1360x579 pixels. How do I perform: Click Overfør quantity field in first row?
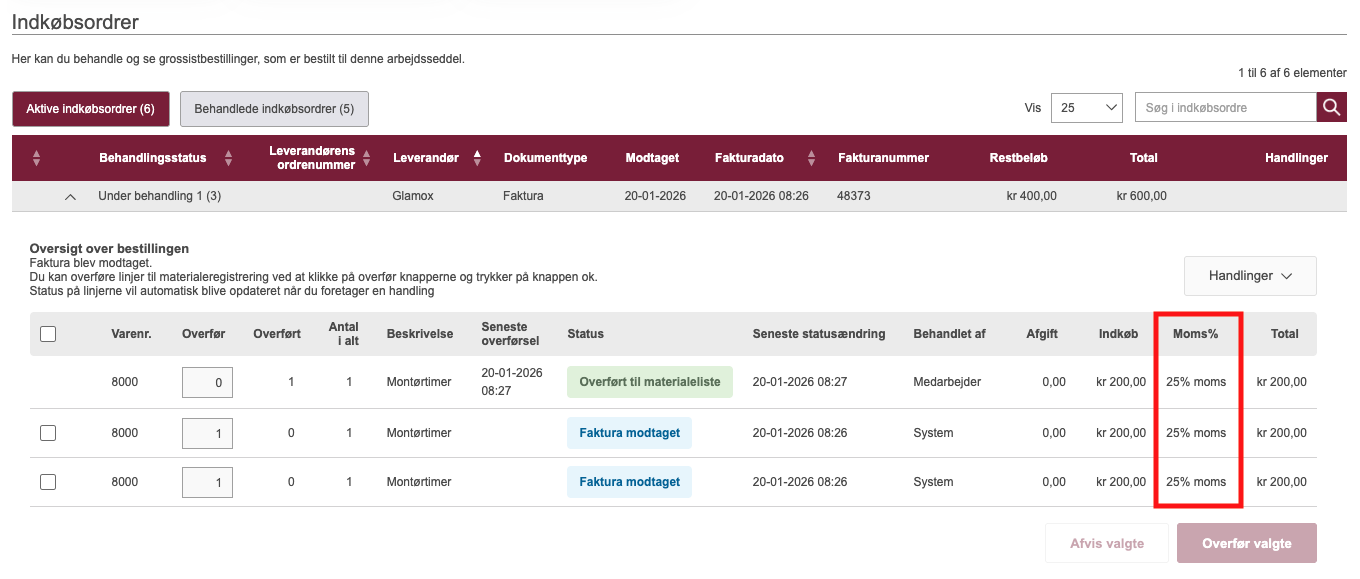tap(207, 382)
